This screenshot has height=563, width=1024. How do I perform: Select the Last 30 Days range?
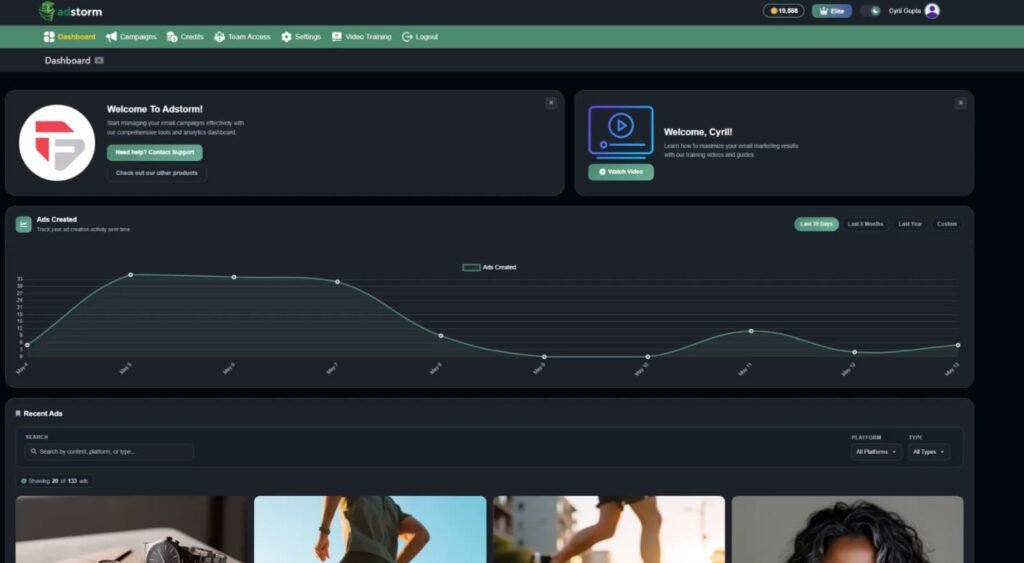coord(816,224)
